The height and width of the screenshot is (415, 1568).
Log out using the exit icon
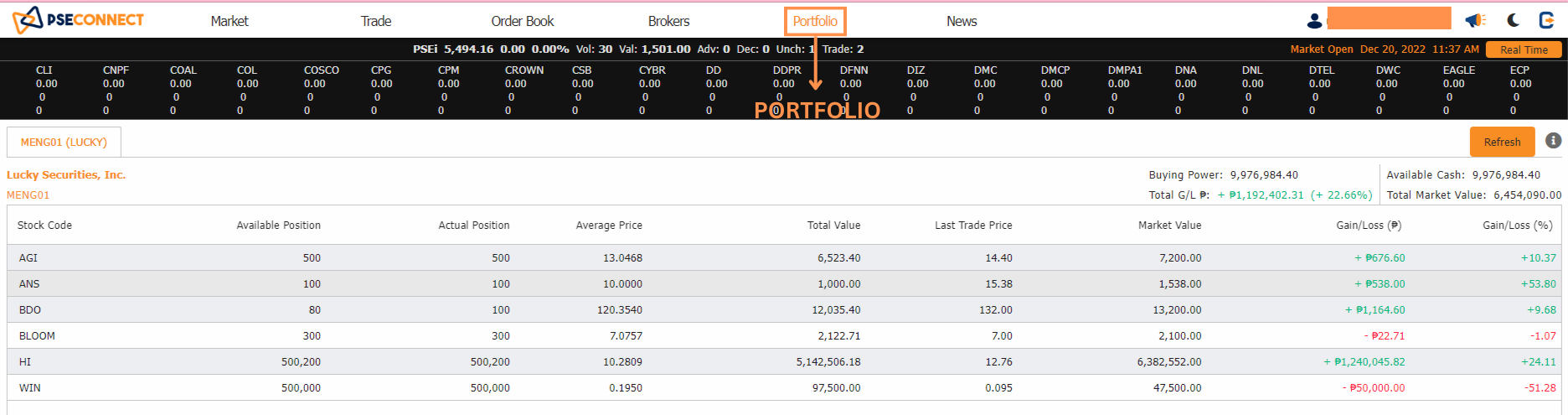(1546, 20)
